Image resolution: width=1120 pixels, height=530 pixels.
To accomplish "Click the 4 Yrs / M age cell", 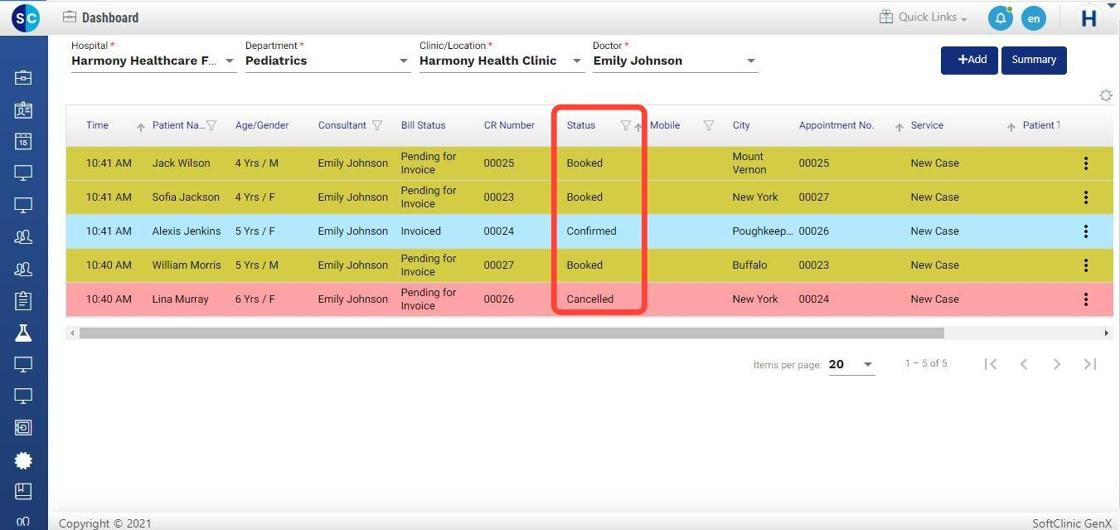I will pos(256,163).
